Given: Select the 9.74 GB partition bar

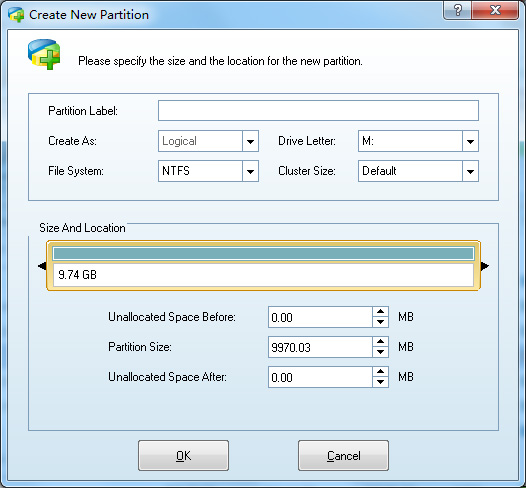Looking at the screenshot, I should [x=263, y=265].
